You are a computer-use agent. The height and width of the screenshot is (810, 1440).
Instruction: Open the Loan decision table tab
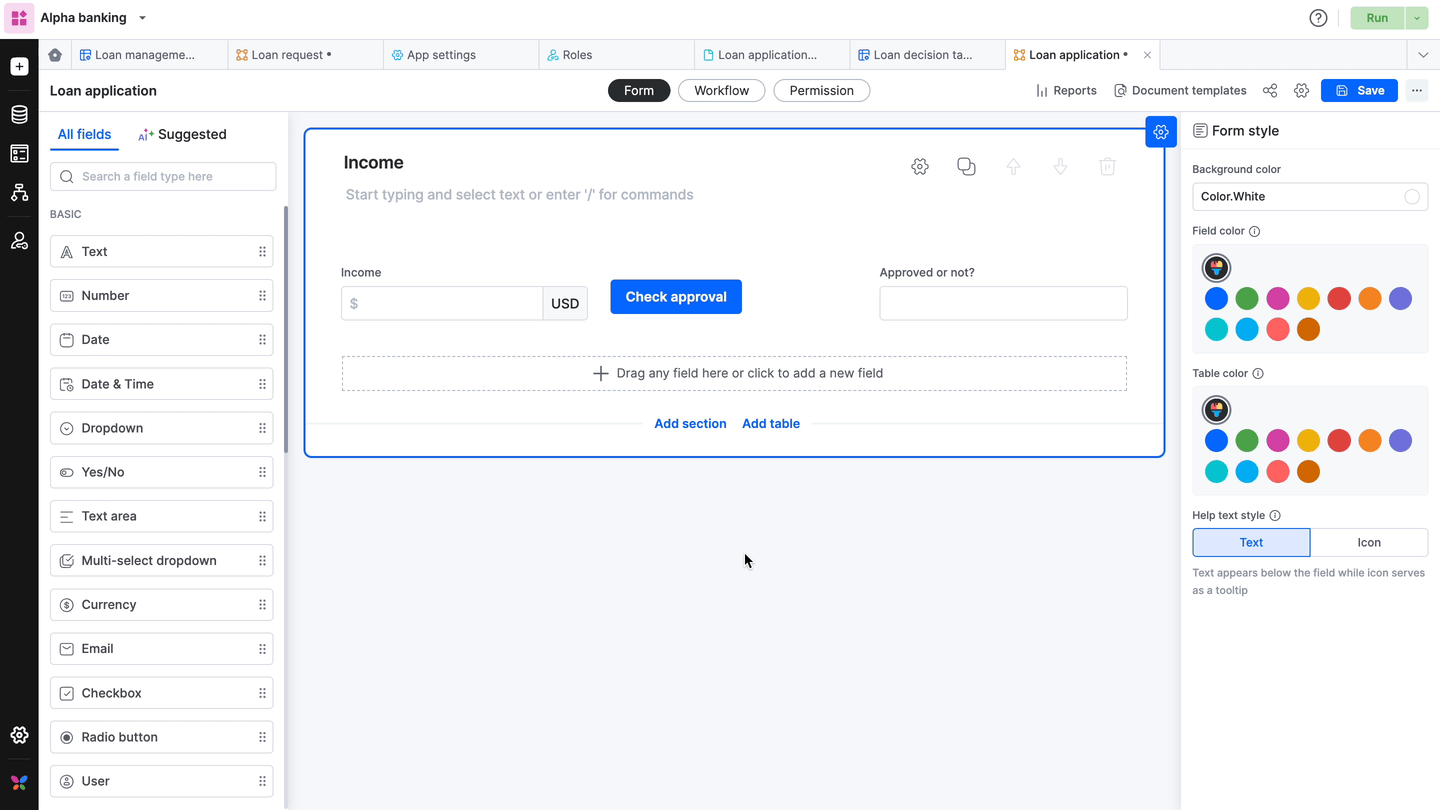pos(927,55)
